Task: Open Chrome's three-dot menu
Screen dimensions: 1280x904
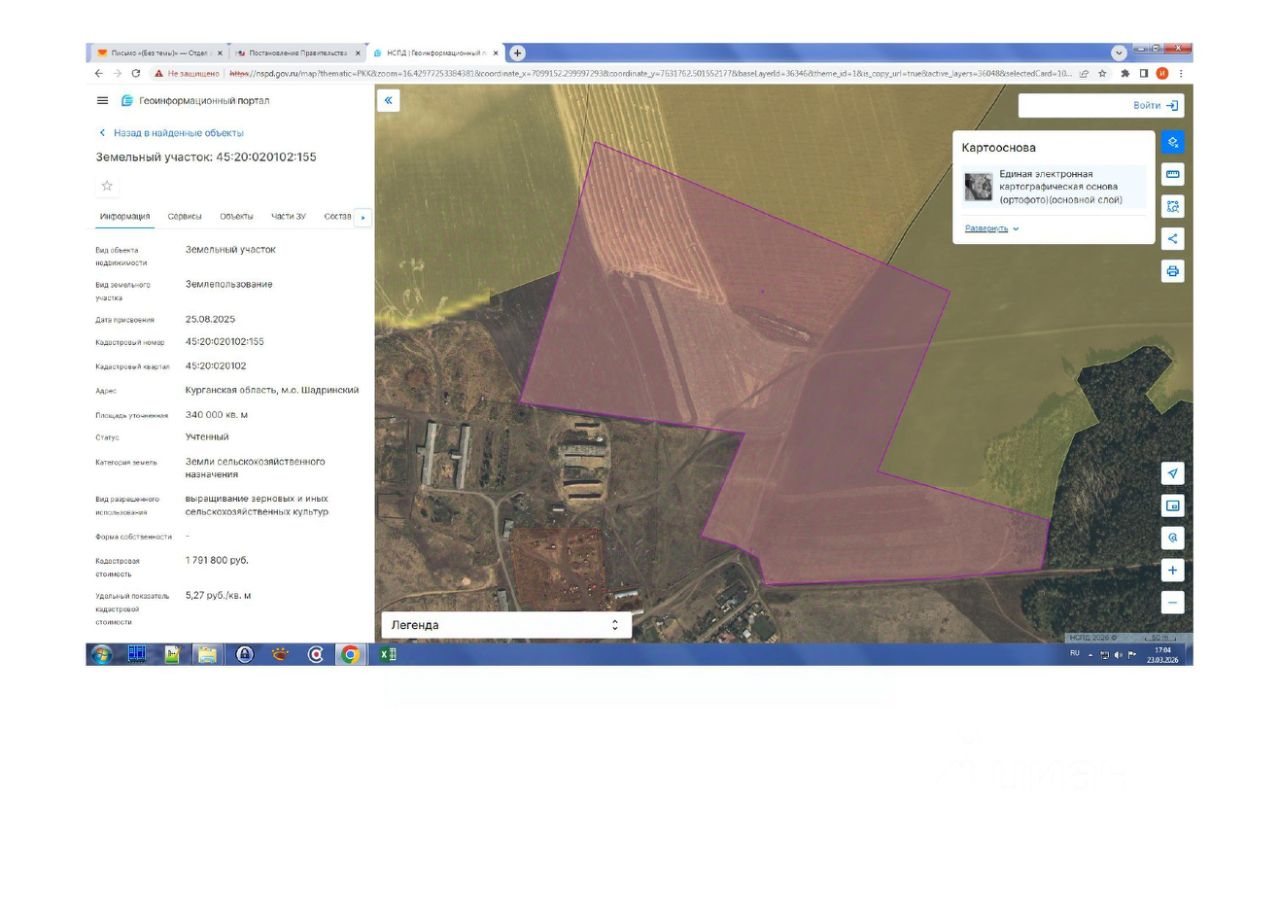Action: pyautogui.click(x=1181, y=73)
